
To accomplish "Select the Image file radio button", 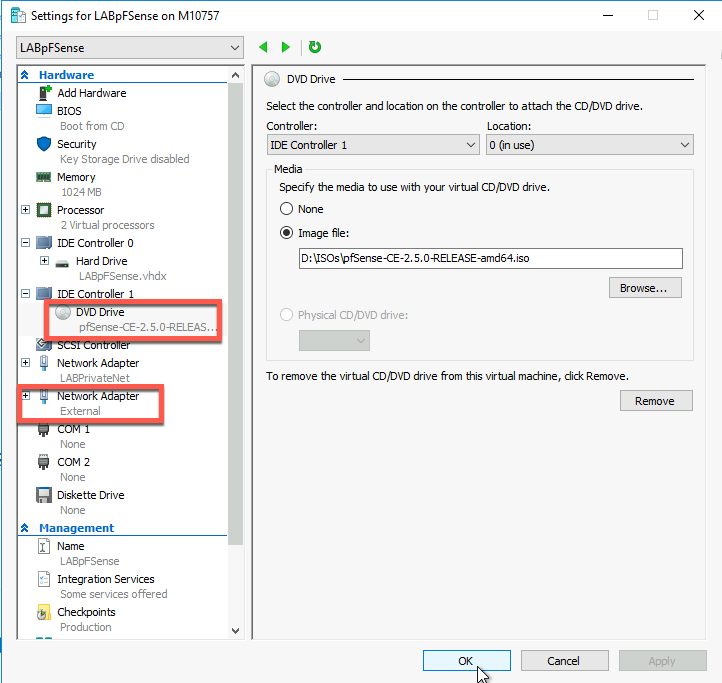I will click(x=286, y=233).
